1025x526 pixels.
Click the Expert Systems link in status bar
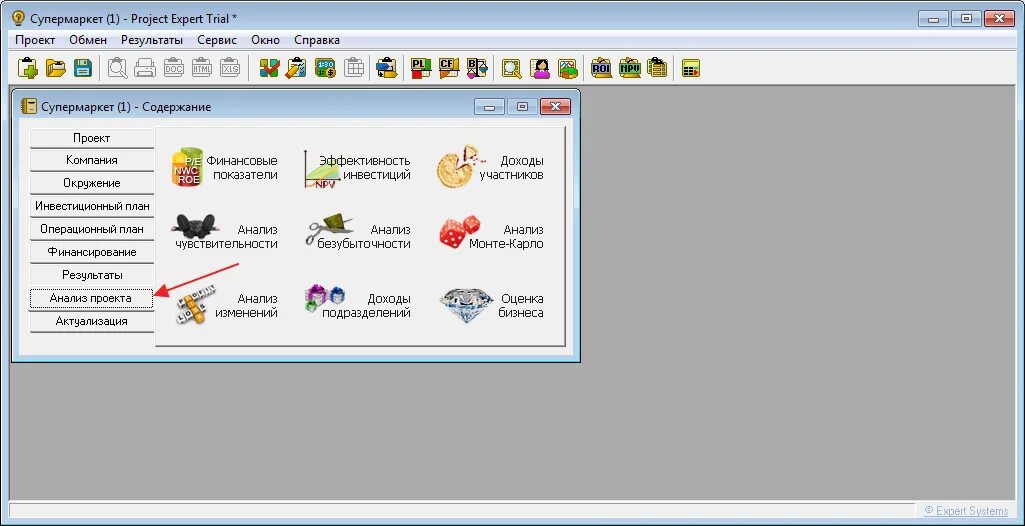(967, 510)
